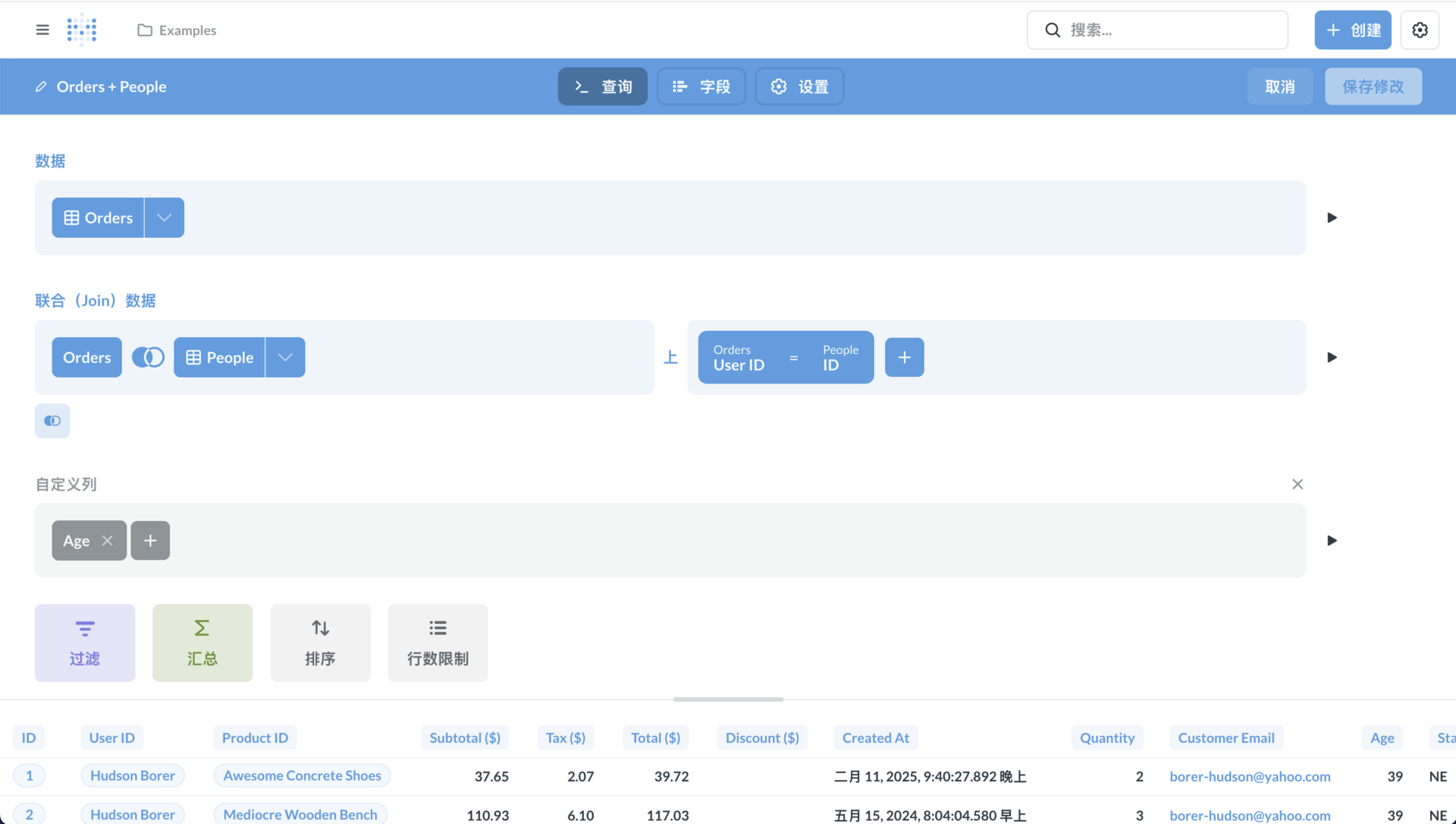Viewport: 1456px width, 824px height.
Task: Click pencil icon next to Orders + People
Action: click(x=41, y=87)
